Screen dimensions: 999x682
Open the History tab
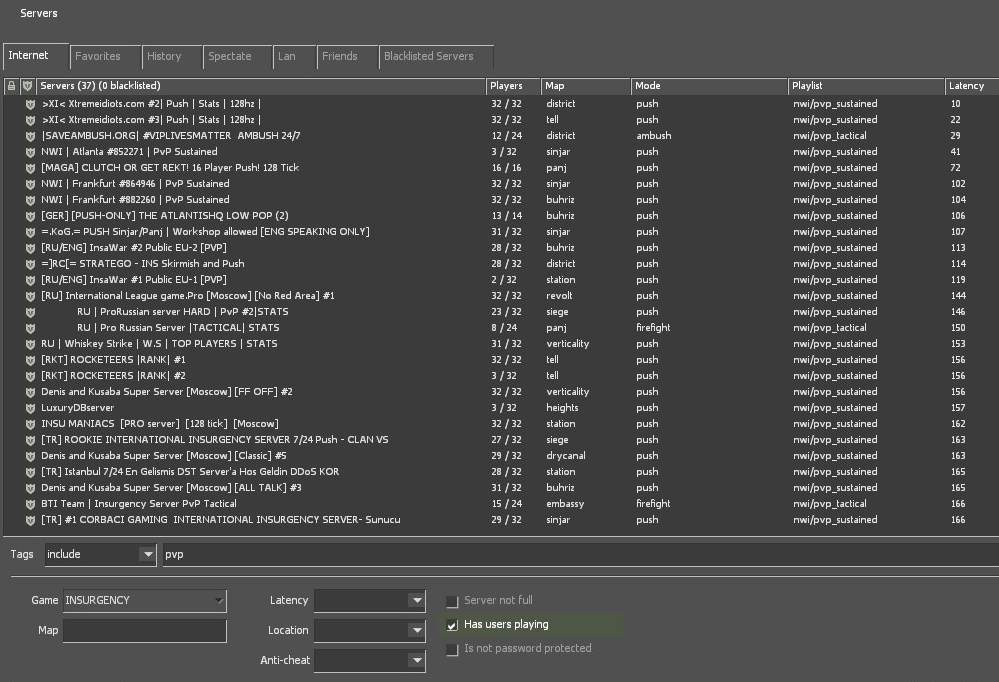pyautogui.click(x=171, y=57)
